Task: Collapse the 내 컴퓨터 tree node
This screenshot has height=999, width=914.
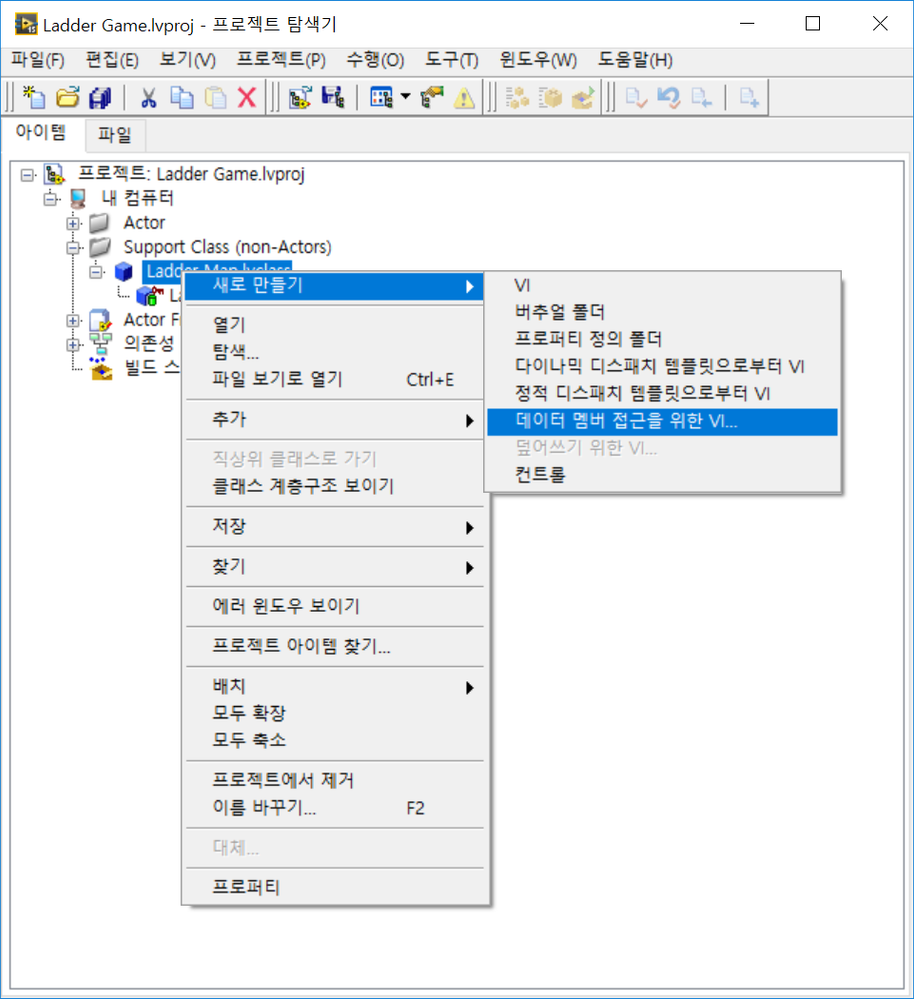Action: (50, 199)
